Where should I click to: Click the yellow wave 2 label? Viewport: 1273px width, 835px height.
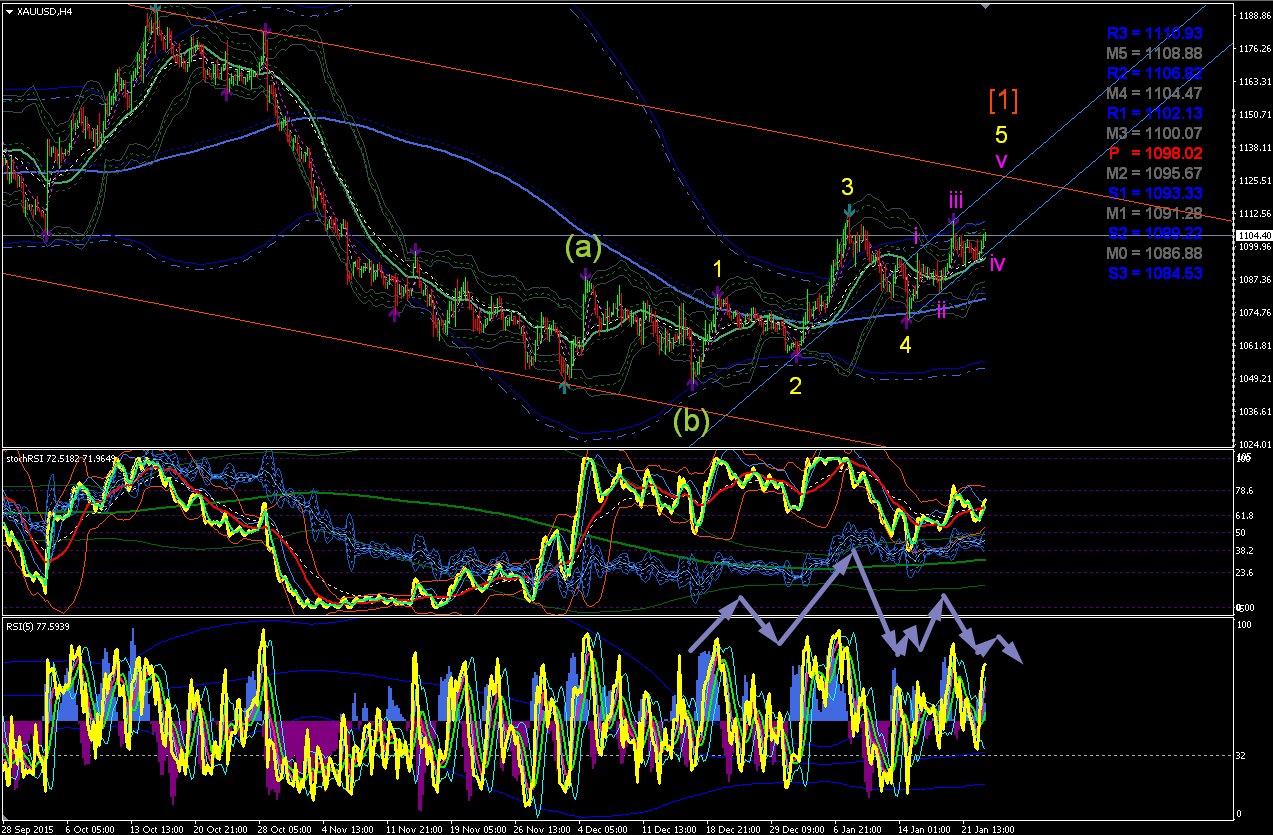click(795, 386)
